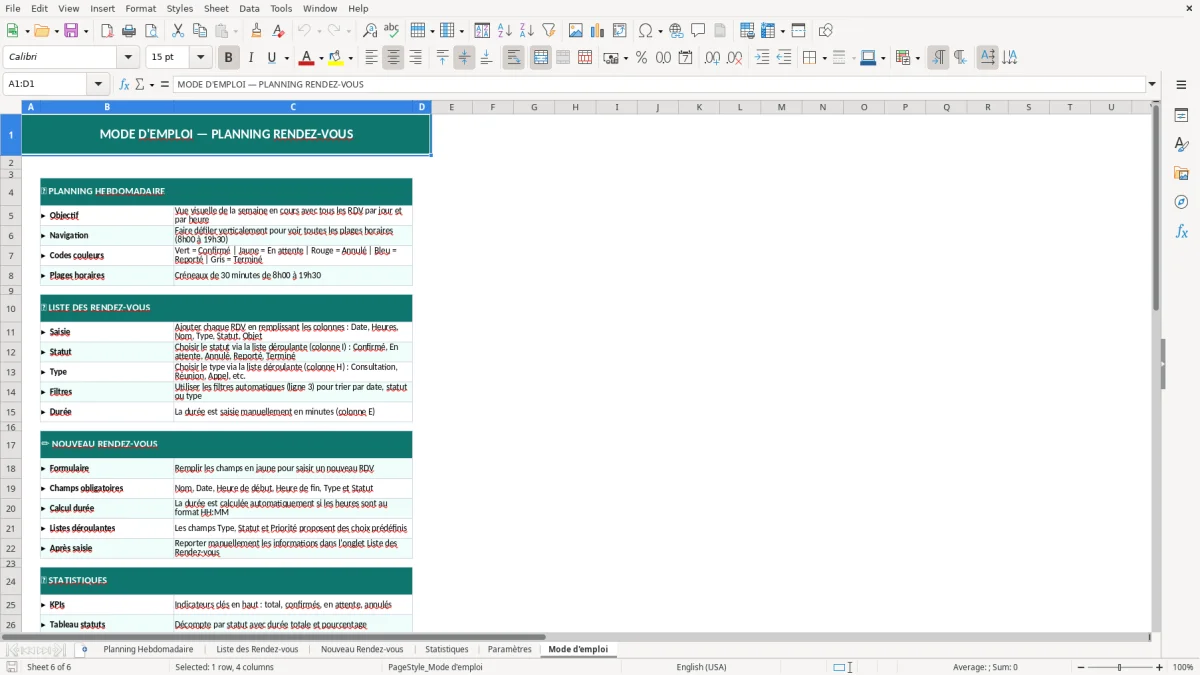Toggle Wrap Text button
The width and height of the screenshot is (1200, 675).
pos(513,58)
